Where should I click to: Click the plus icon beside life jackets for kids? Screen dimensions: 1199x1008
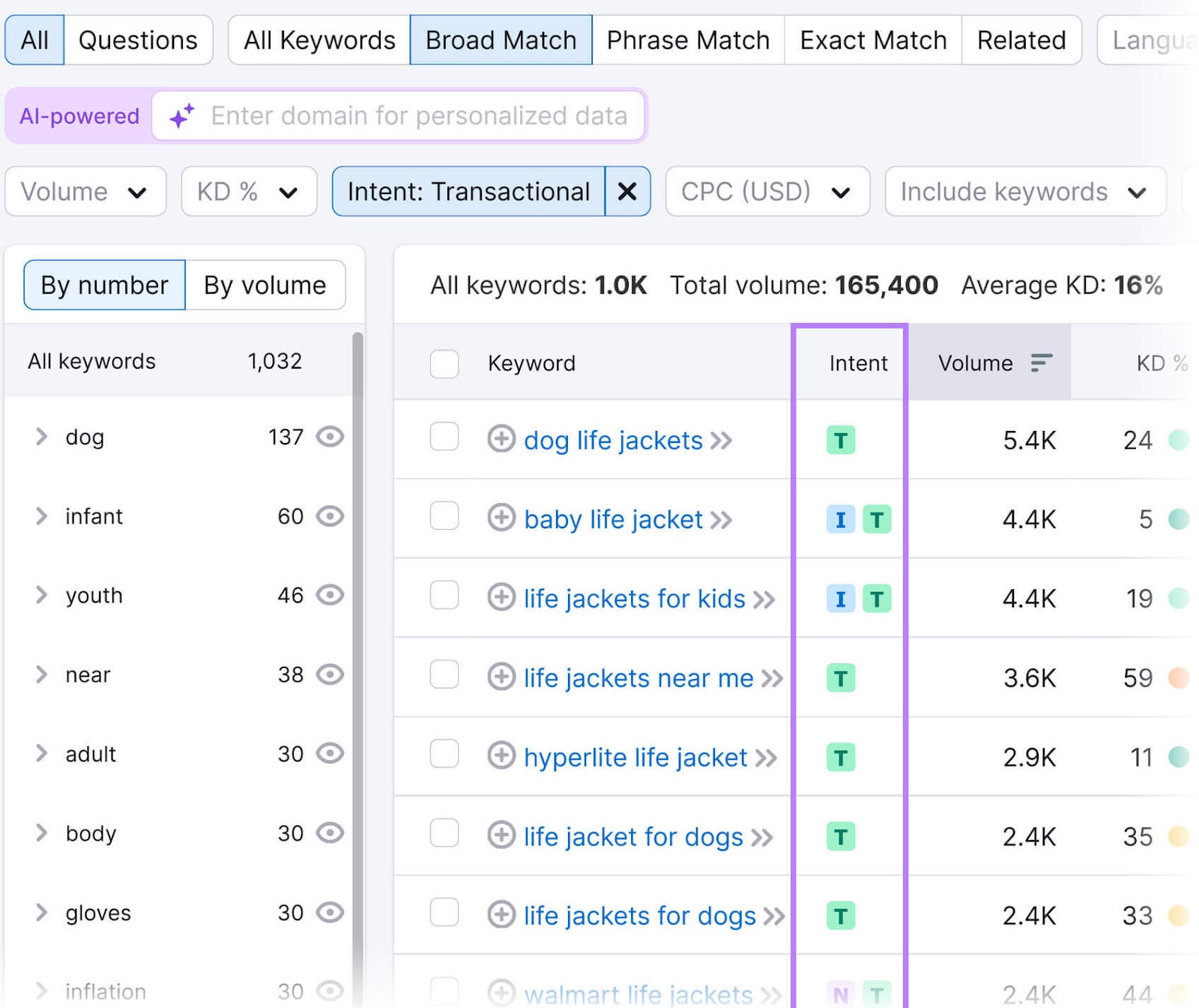pyautogui.click(x=501, y=597)
